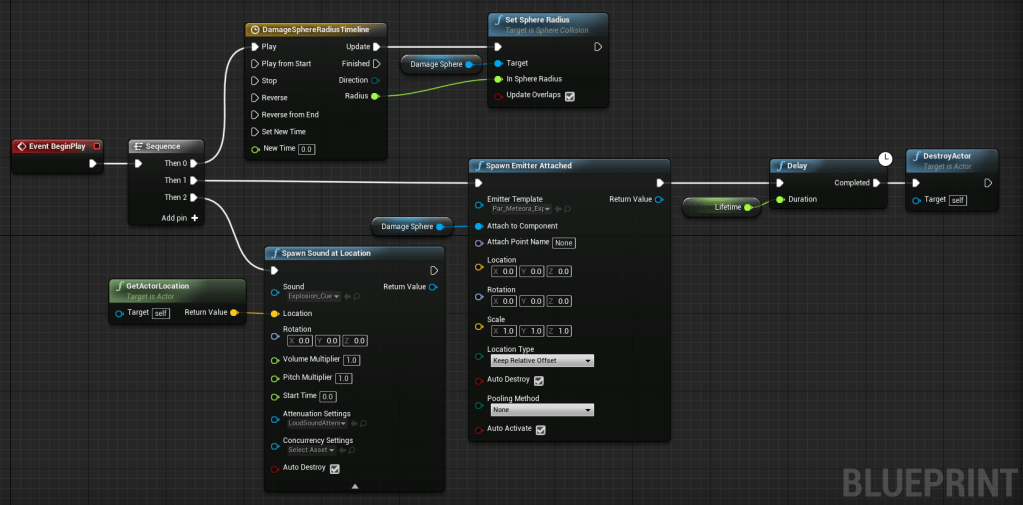Image resolution: width=1023 pixels, height=505 pixels.
Task: Click the Then 1 execution pin on Sequence
Action: pyautogui.click(x=194, y=180)
